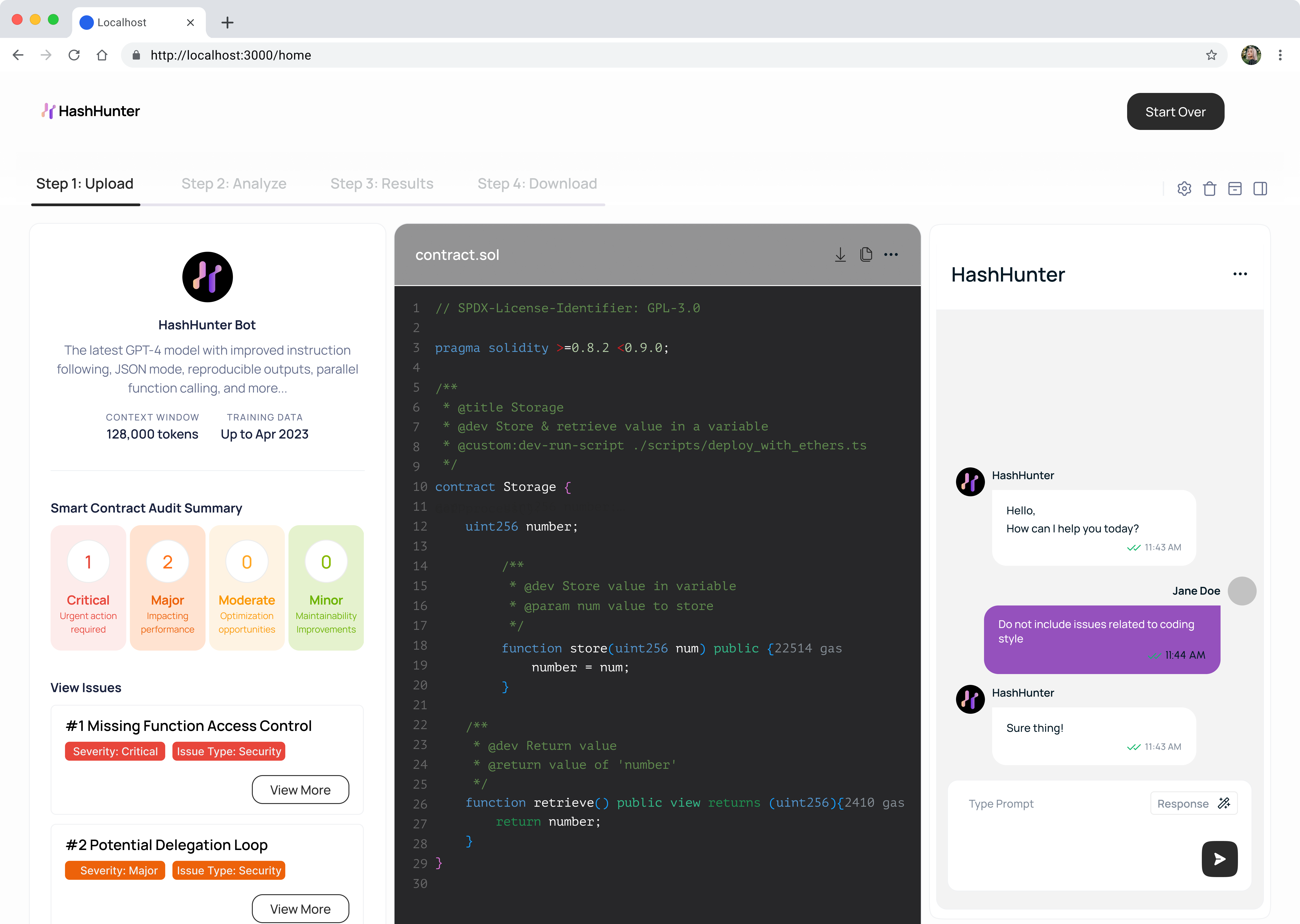The width and height of the screenshot is (1300, 924).
Task: Click the trash delete icon
Action: tap(1209, 188)
